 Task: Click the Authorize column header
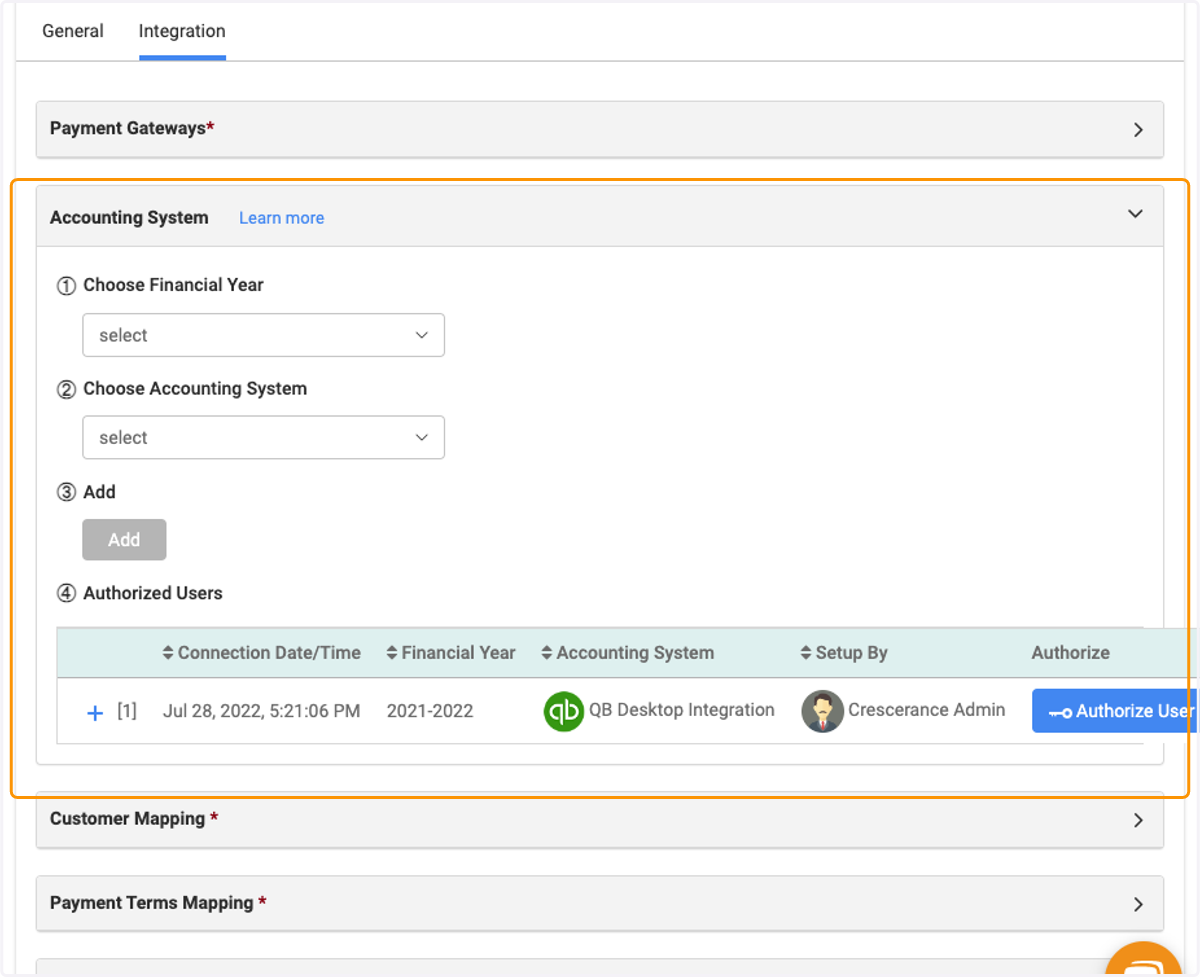click(1071, 653)
